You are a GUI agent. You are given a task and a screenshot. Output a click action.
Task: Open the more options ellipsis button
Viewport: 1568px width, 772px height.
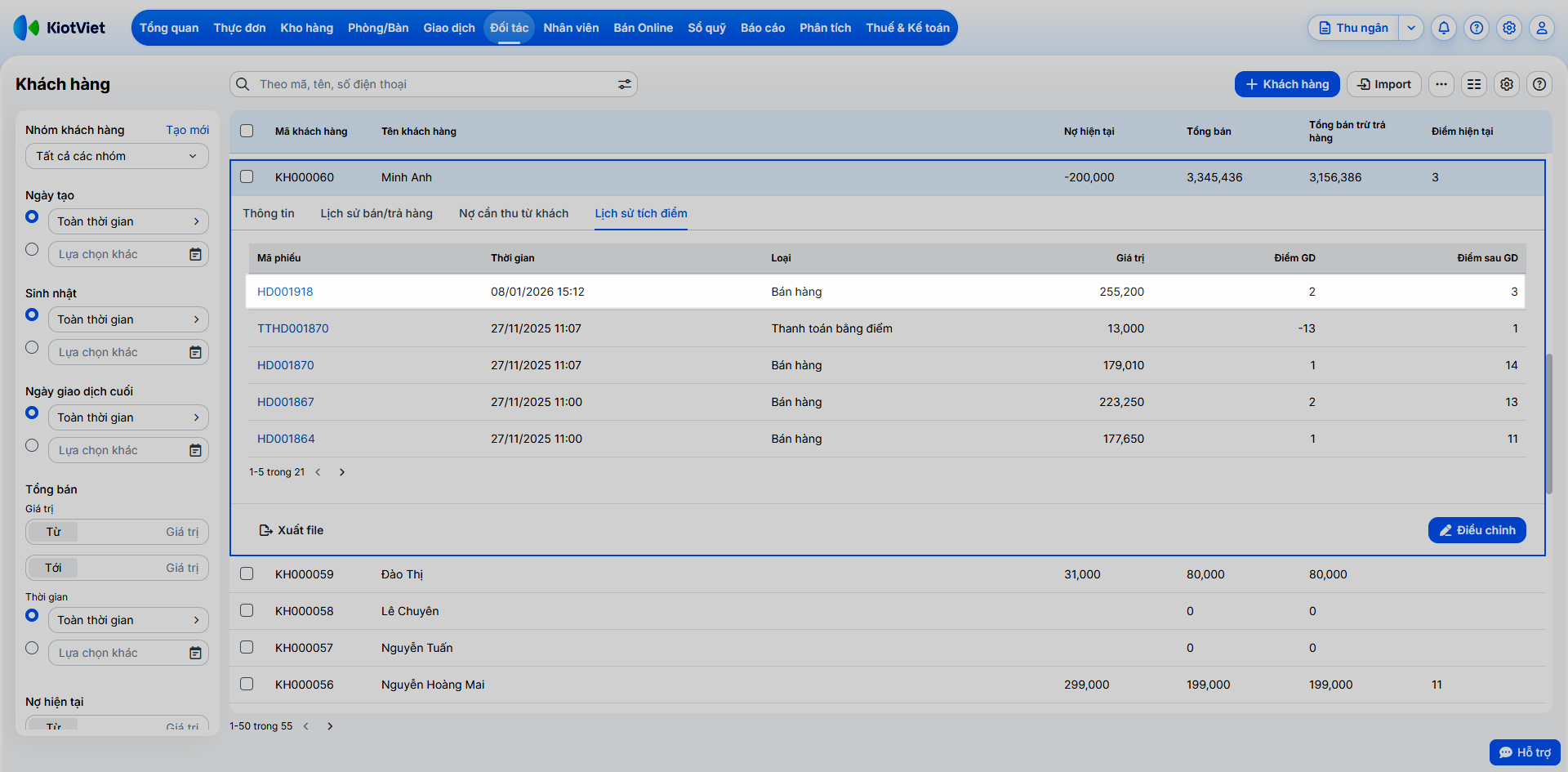(1441, 84)
